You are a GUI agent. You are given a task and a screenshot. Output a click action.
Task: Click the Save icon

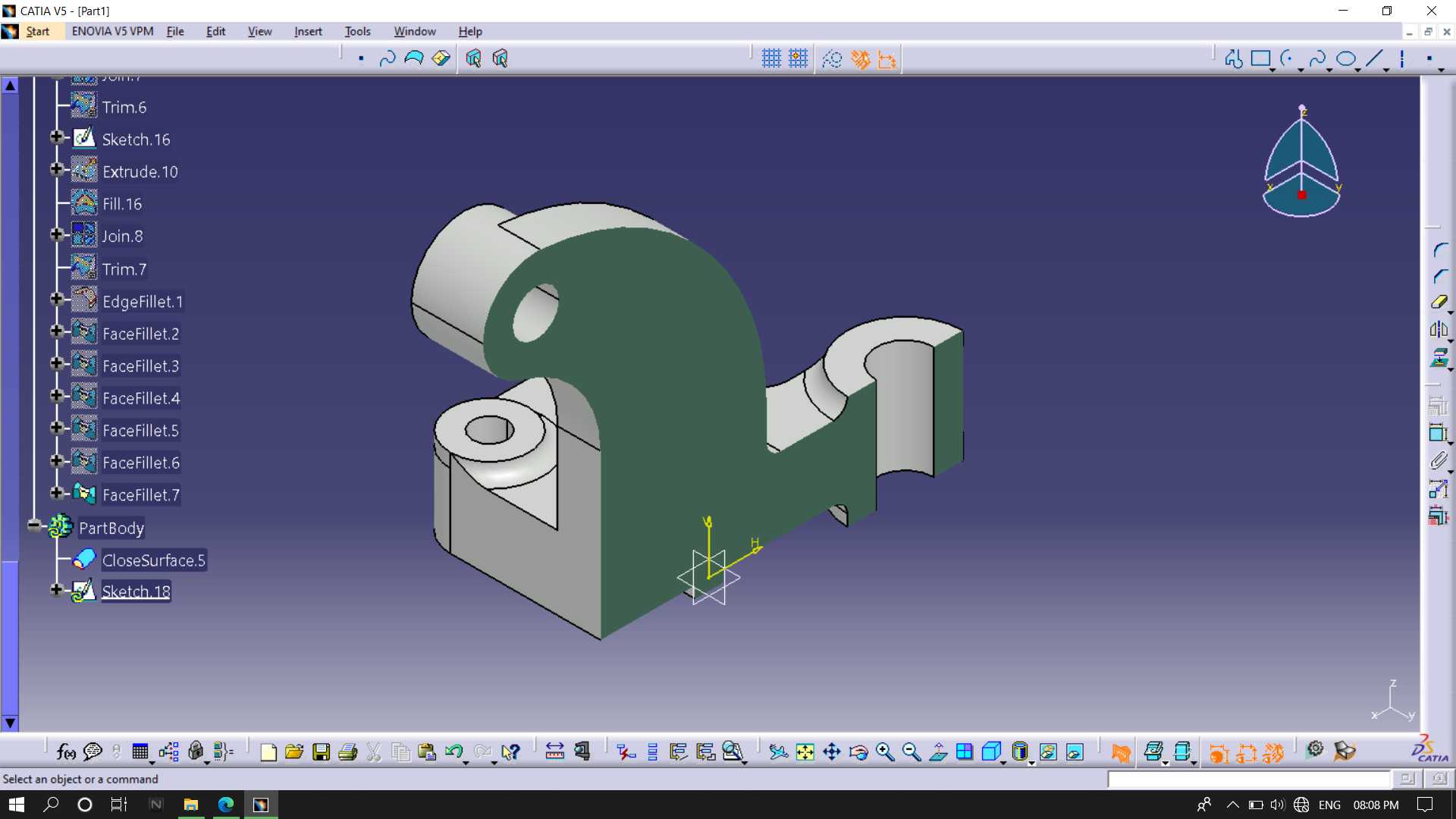(321, 752)
